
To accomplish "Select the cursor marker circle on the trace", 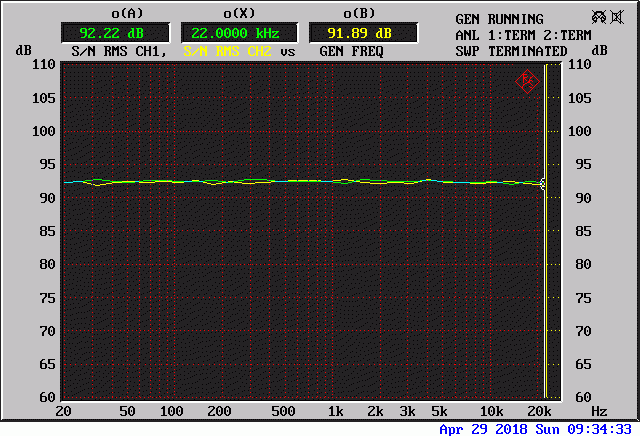I will pyautogui.click(x=543, y=184).
